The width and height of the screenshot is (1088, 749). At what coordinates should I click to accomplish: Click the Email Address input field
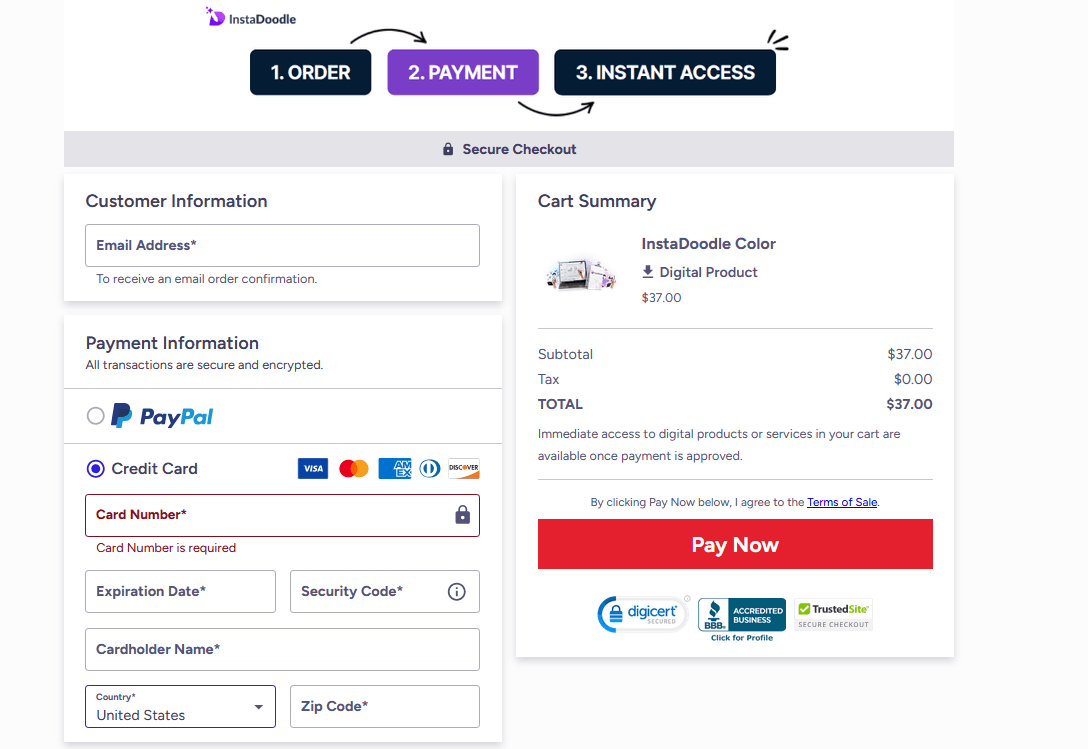[x=282, y=245]
